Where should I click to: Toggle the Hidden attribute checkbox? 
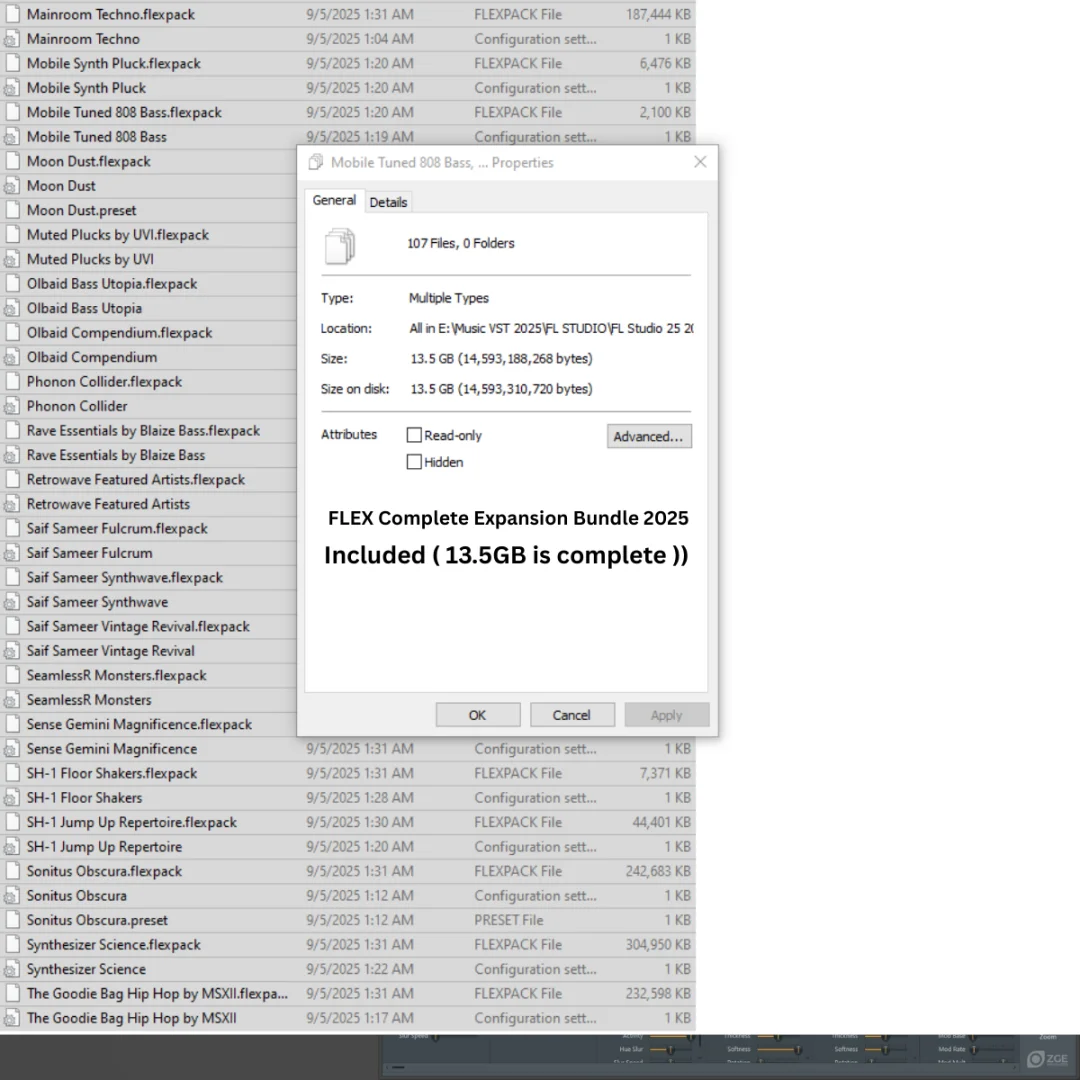[x=414, y=463]
